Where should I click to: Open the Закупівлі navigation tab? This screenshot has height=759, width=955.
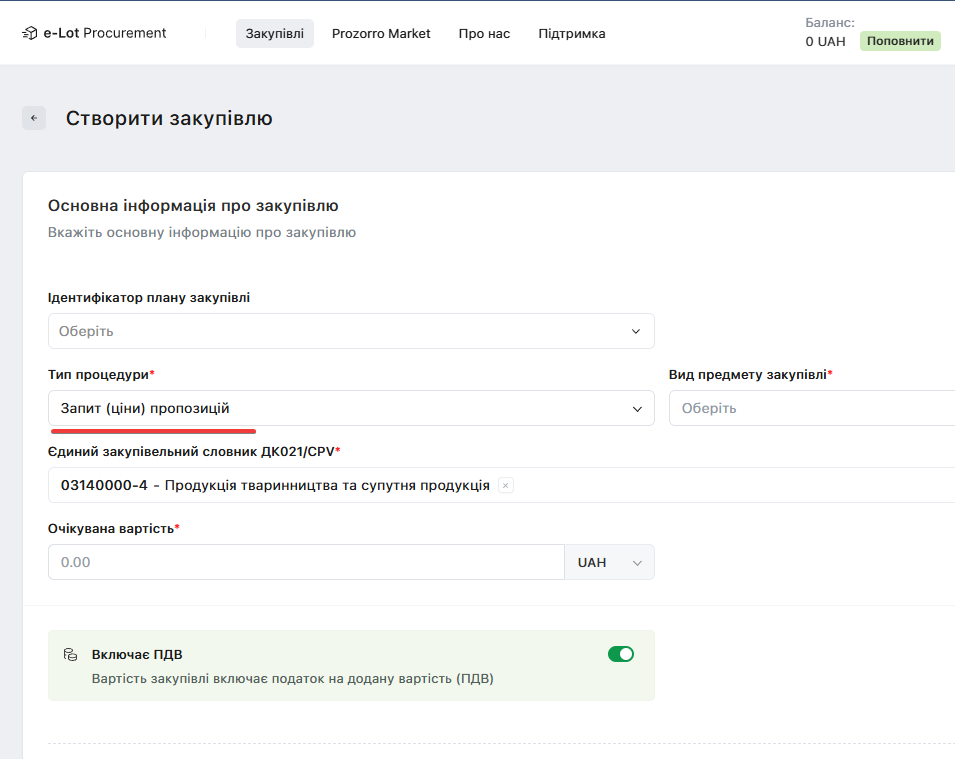(x=275, y=34)
